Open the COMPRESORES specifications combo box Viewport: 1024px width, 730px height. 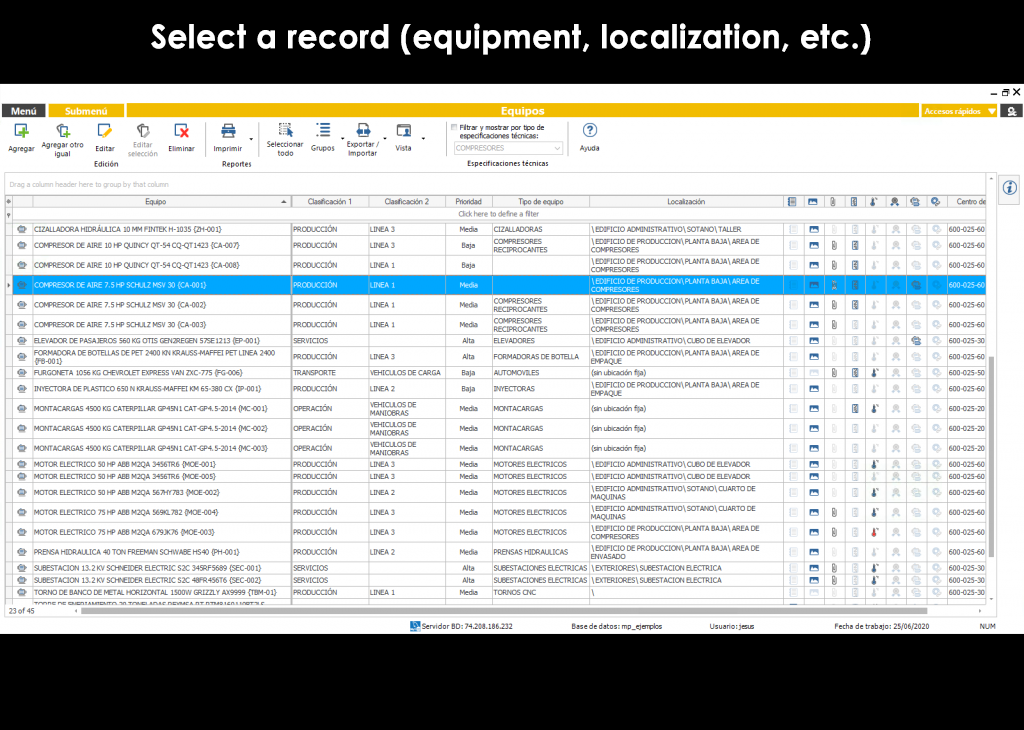508,148
